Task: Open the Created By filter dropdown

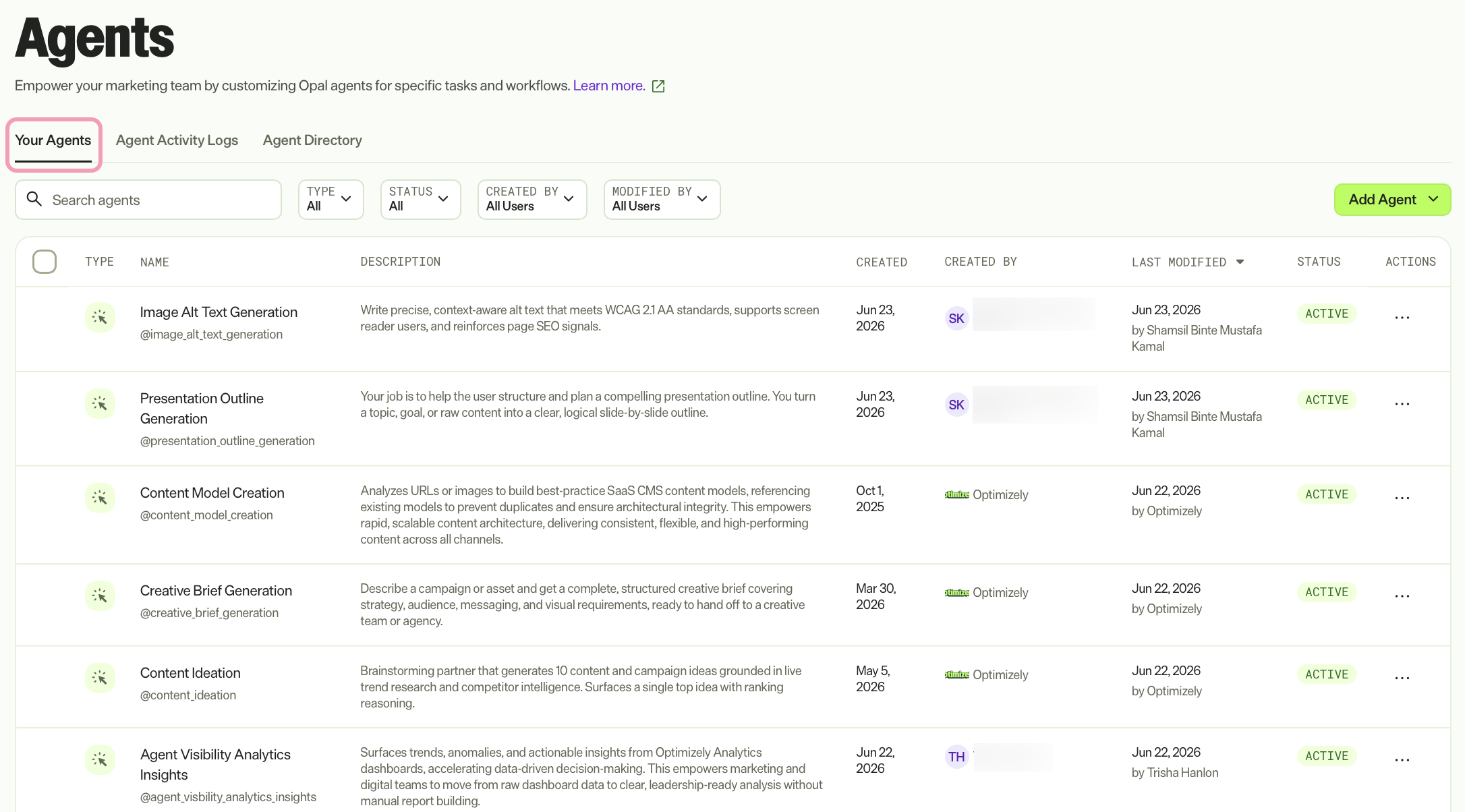Action: [532, 199]
